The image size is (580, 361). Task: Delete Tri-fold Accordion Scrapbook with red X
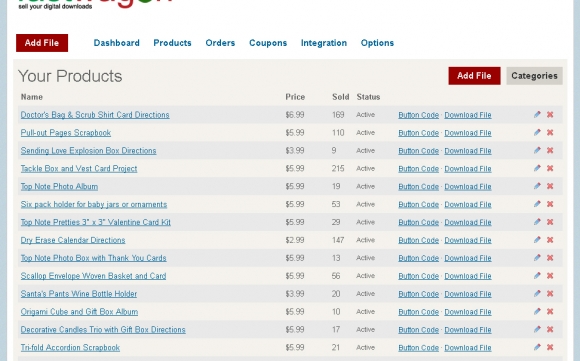coord(550,347)
